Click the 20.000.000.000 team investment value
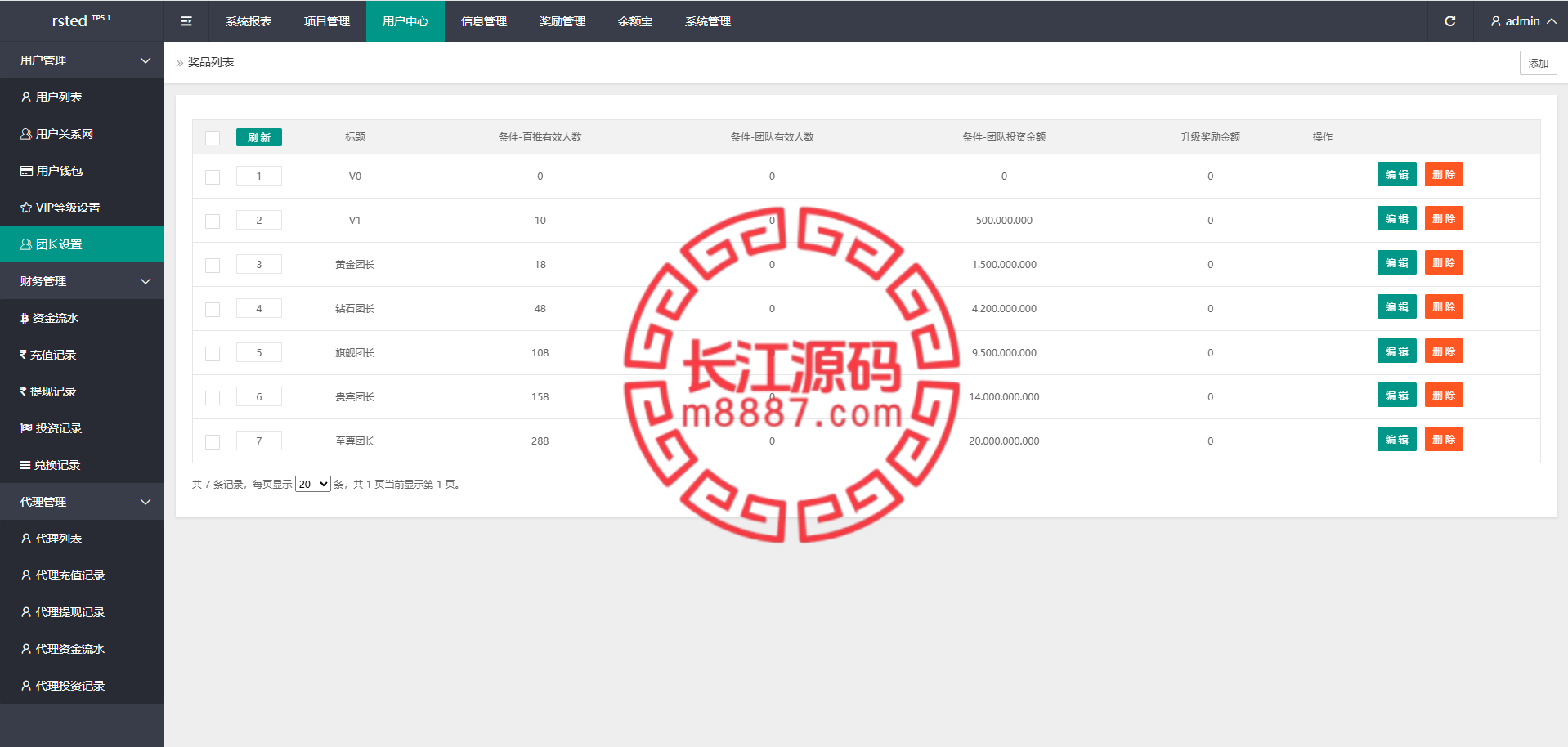 tap(1004, 441)
